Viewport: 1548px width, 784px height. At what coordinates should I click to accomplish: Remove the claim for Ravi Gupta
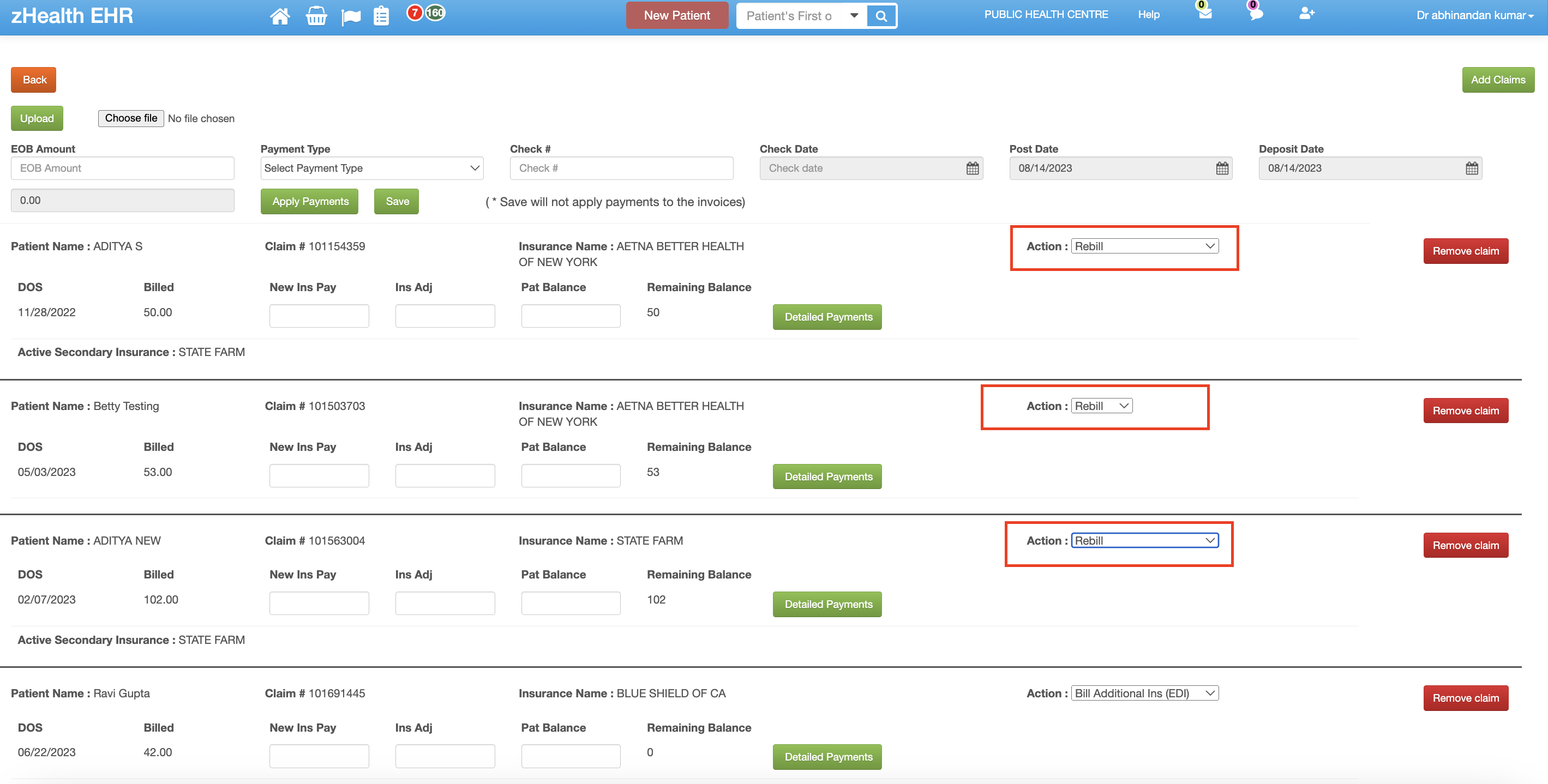pyautogui.click(x=1466, y=697)
